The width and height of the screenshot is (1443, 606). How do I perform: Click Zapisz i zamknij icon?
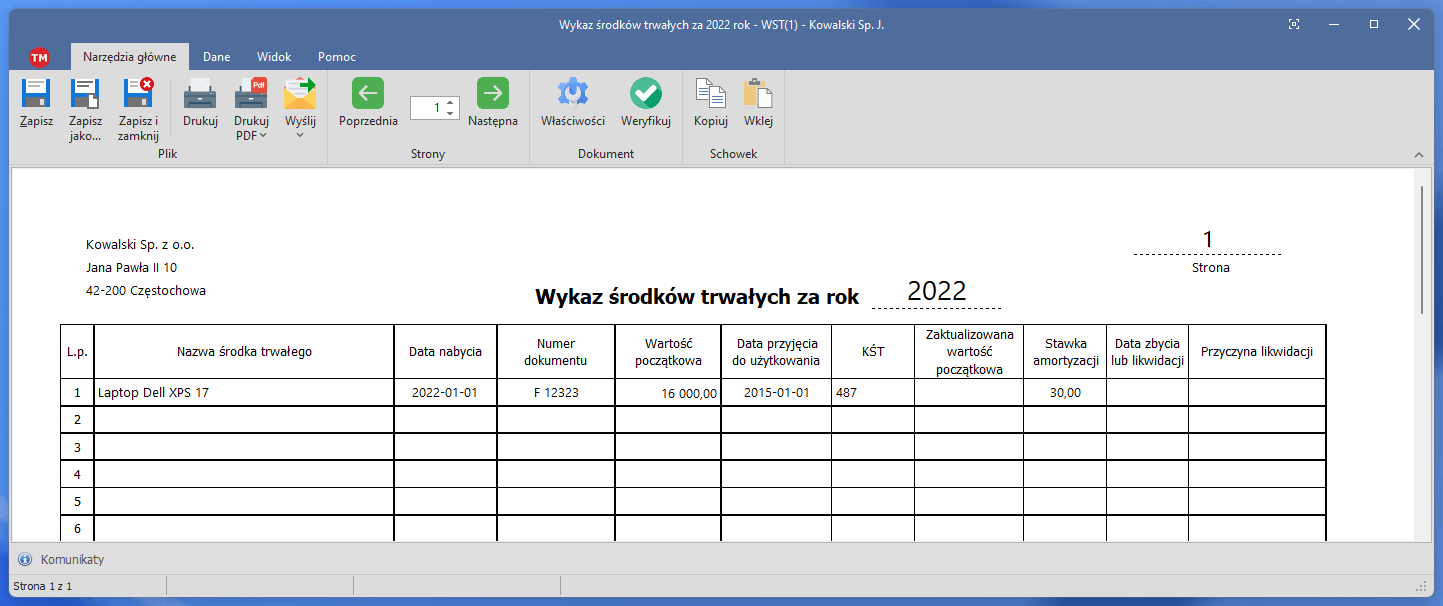coord(138,95)
